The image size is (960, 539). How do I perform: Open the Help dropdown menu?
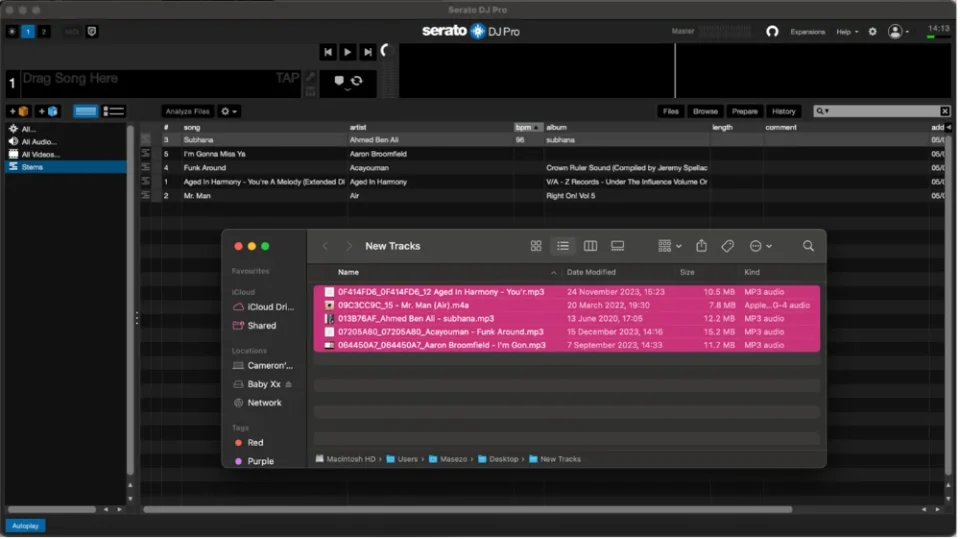coord(849,32)
